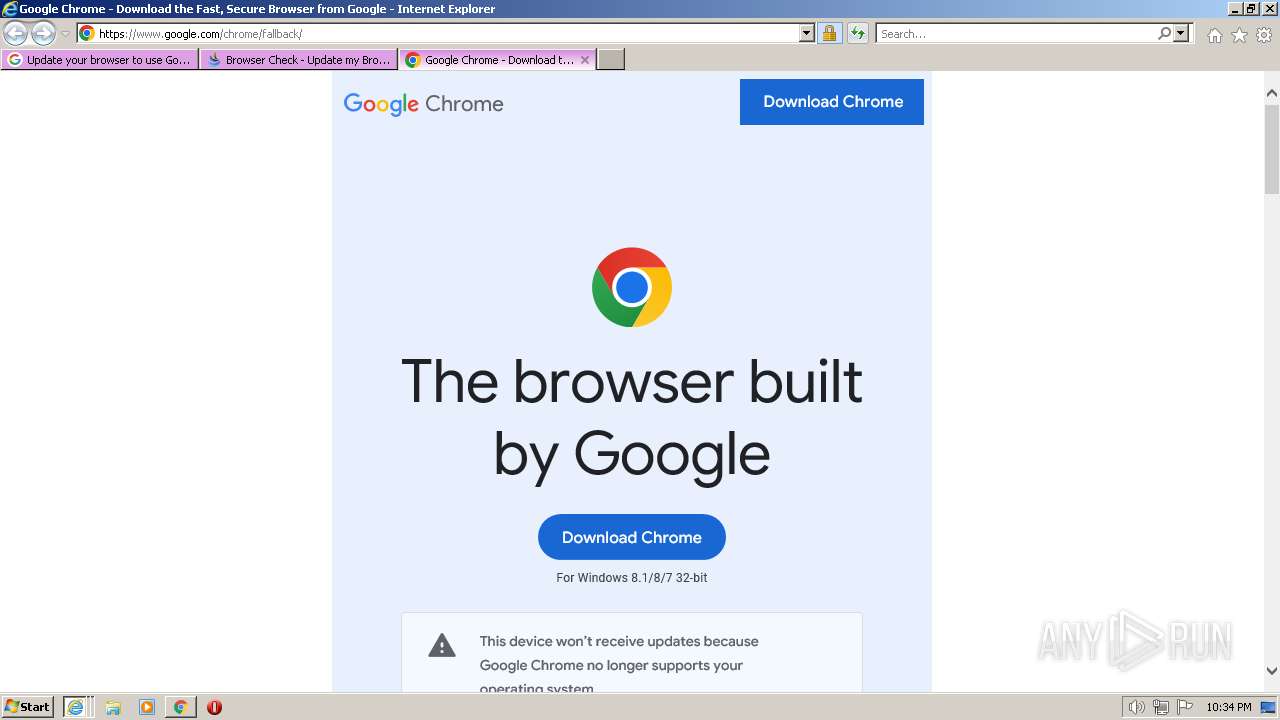Click the 'For Windows 8.1/8/7 32-bit' text
The height and width of the screenshot is (720, 1280).
click(x=632, y=578)
